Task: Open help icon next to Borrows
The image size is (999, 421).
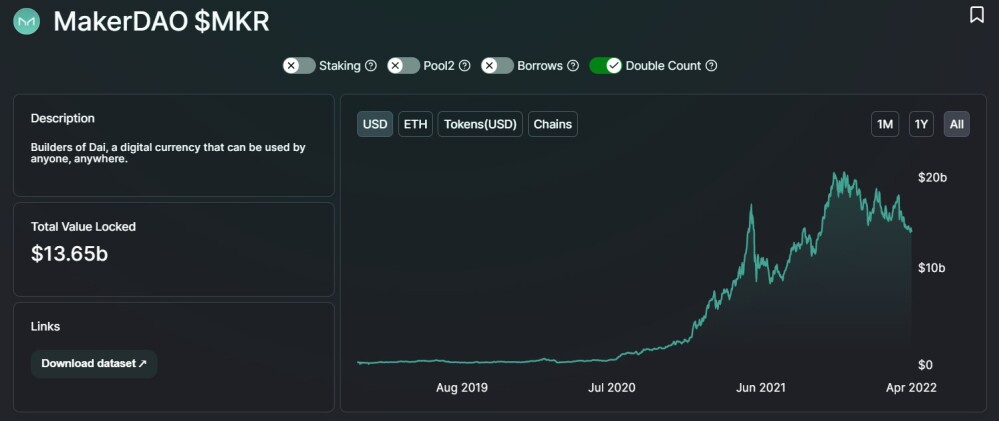Action: pos(573,66)
